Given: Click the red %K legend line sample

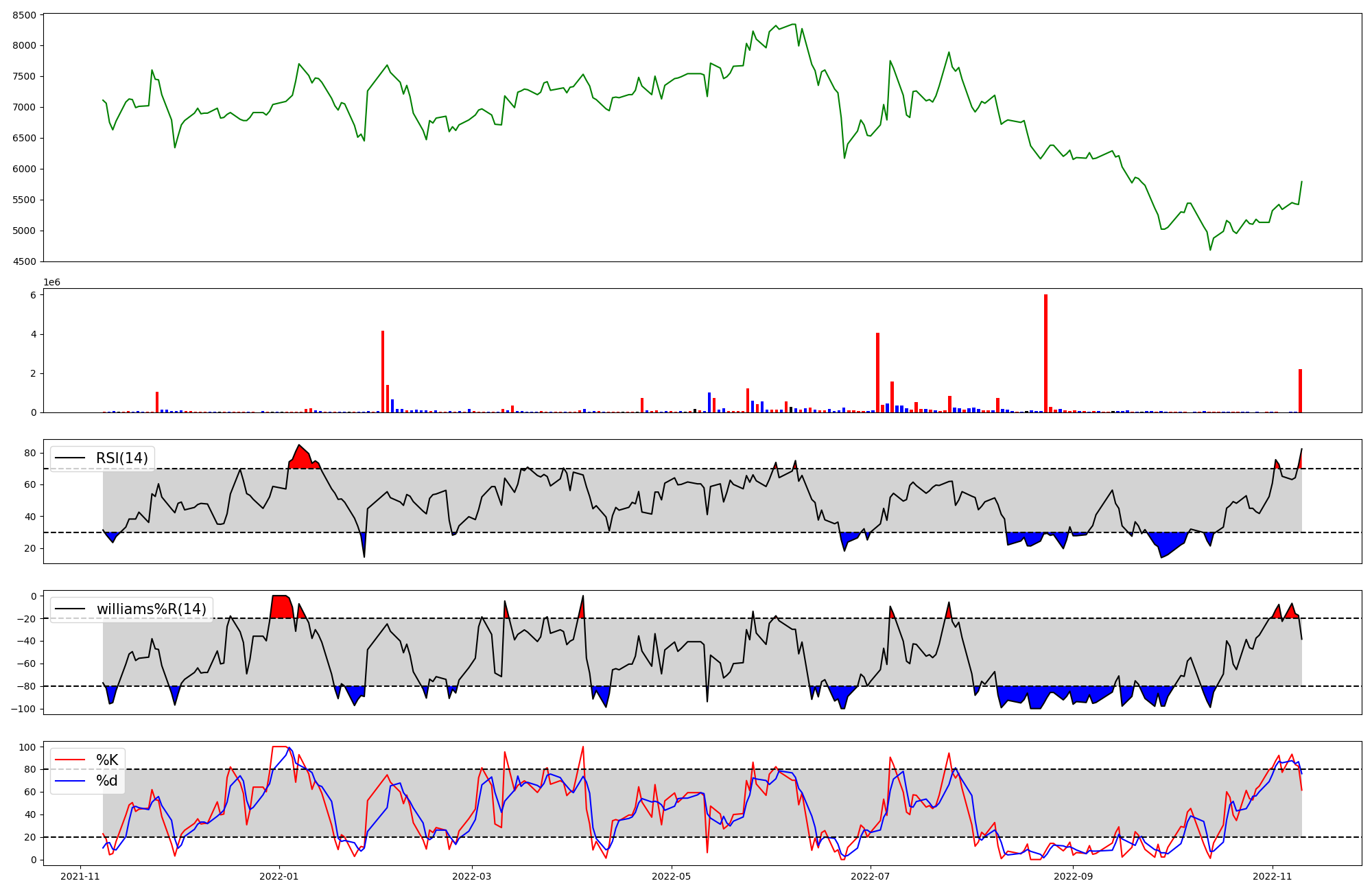Looking at the screenshot, I should tap(69, 760).
